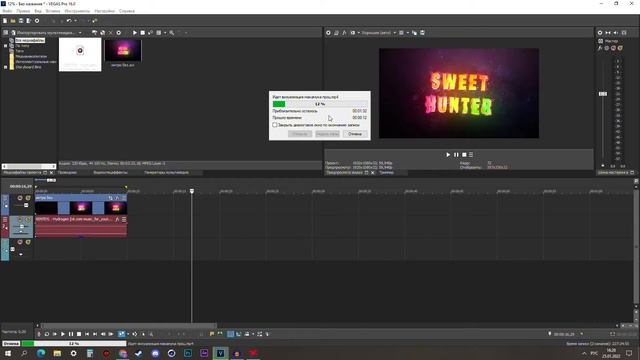This screenshot has width=640, height=360.
Task: Open the Инструменты menu
Action: [77, 11]
